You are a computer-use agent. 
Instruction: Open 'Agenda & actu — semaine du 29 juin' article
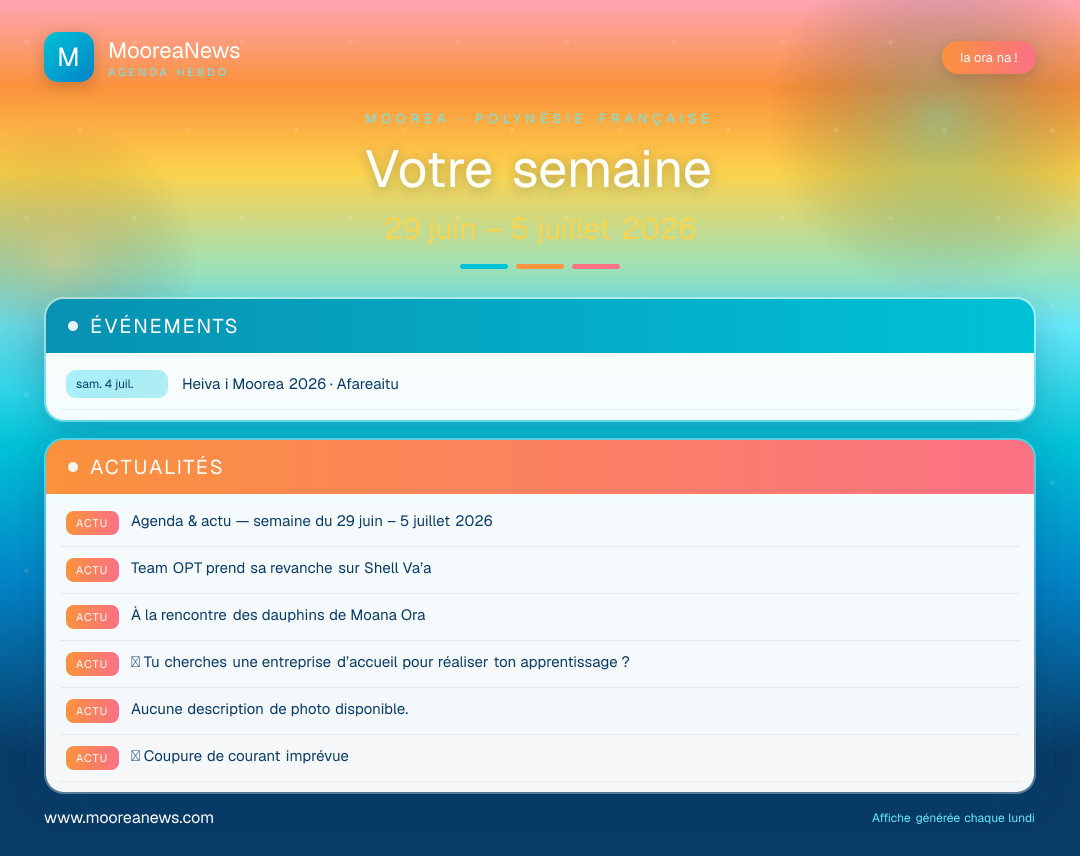pyautogui.click(x=311, y=521)
